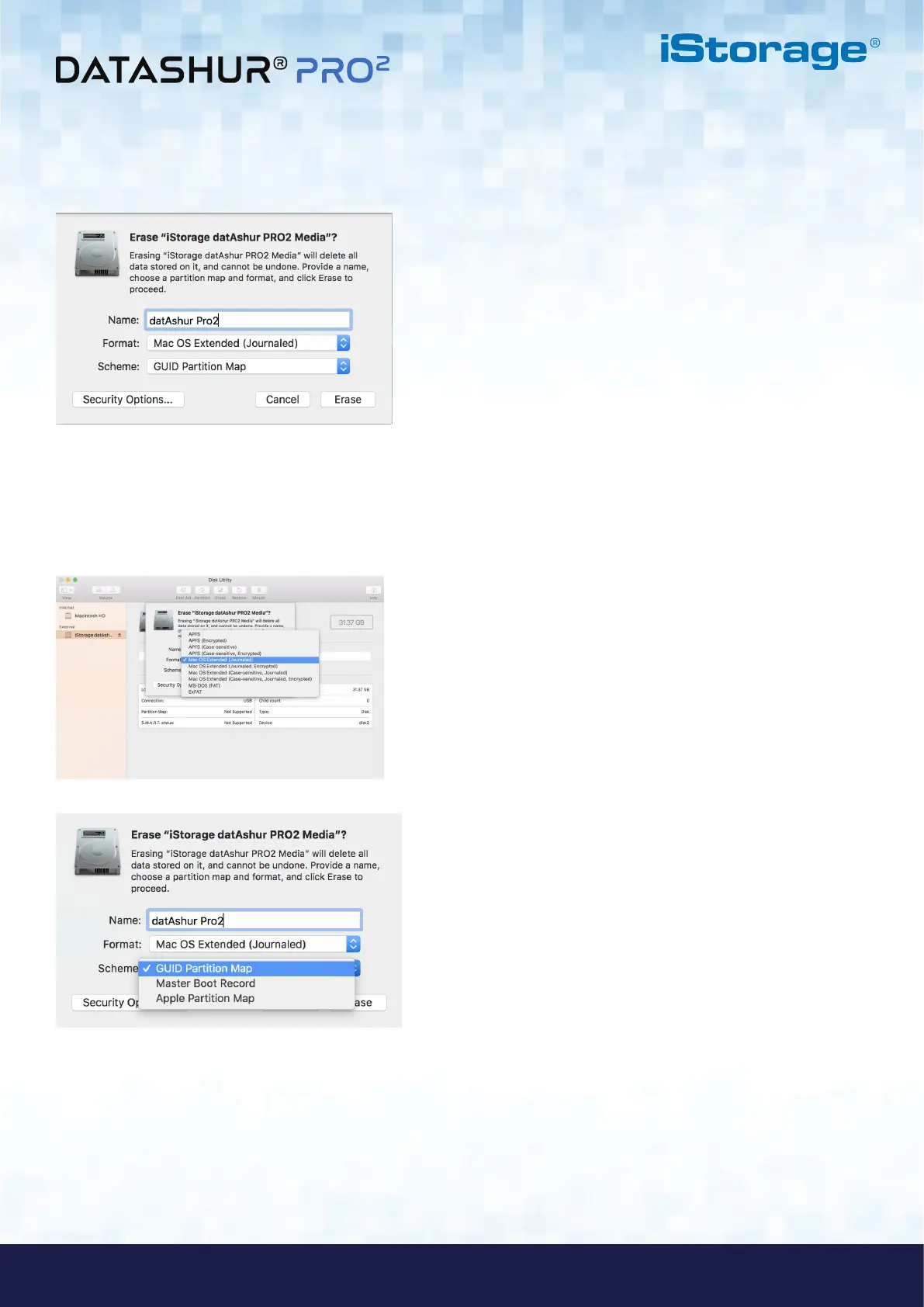Click the Restore icon in Disk Utility toolbar
The height and width of the screenshot is (1307, 924).
[239, 591]
